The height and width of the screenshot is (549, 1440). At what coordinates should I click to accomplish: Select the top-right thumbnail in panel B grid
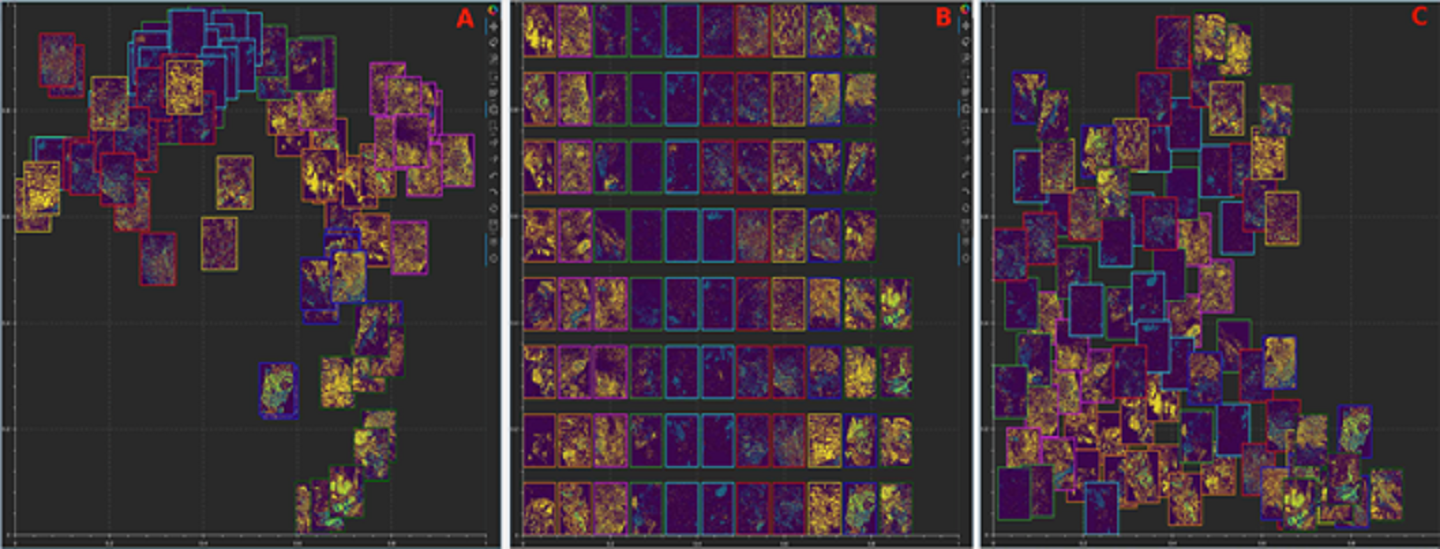(x=859, y=29)
